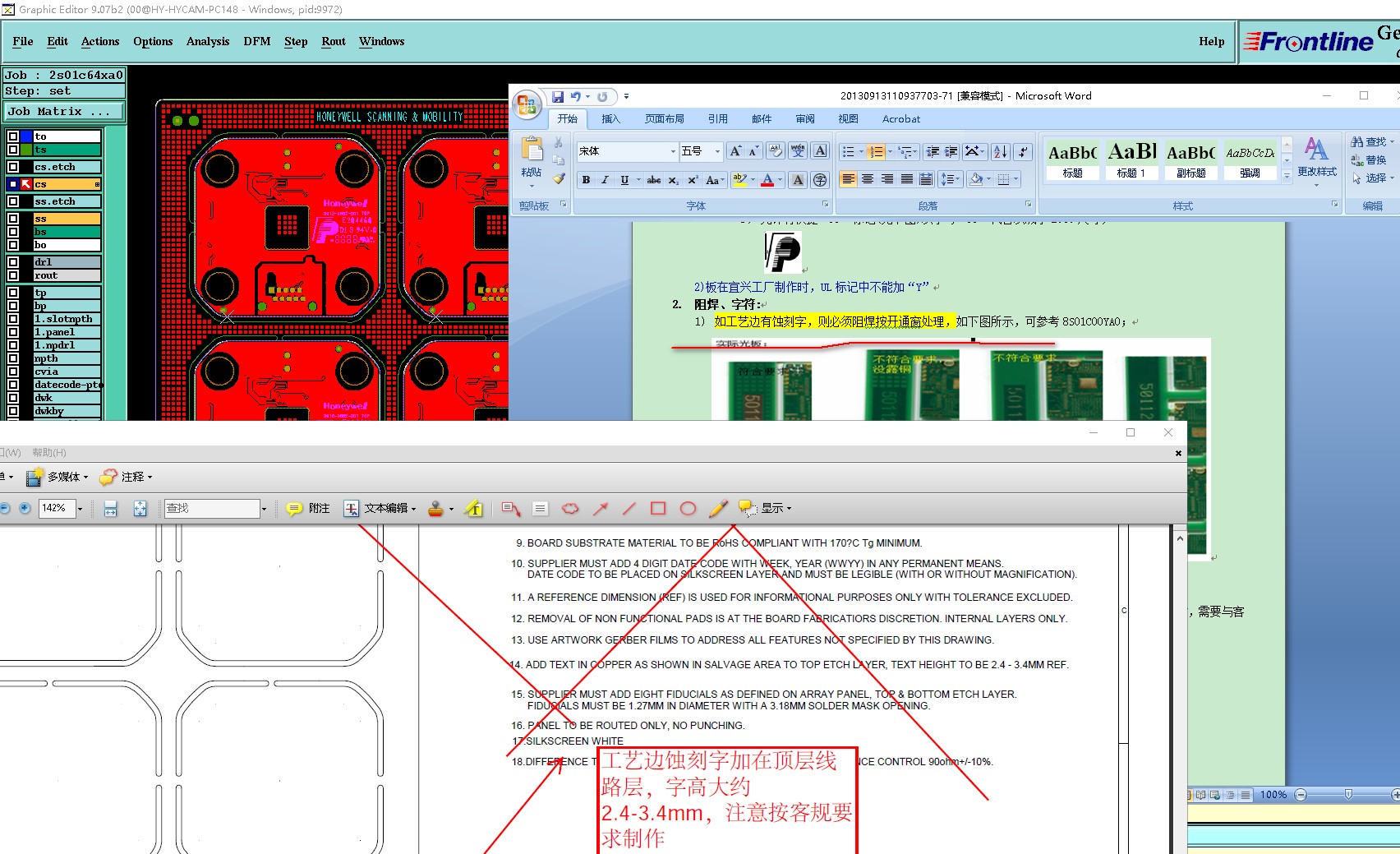Center-align paragraph in Word
1400x854 pixels.
(x=868, y=179)
